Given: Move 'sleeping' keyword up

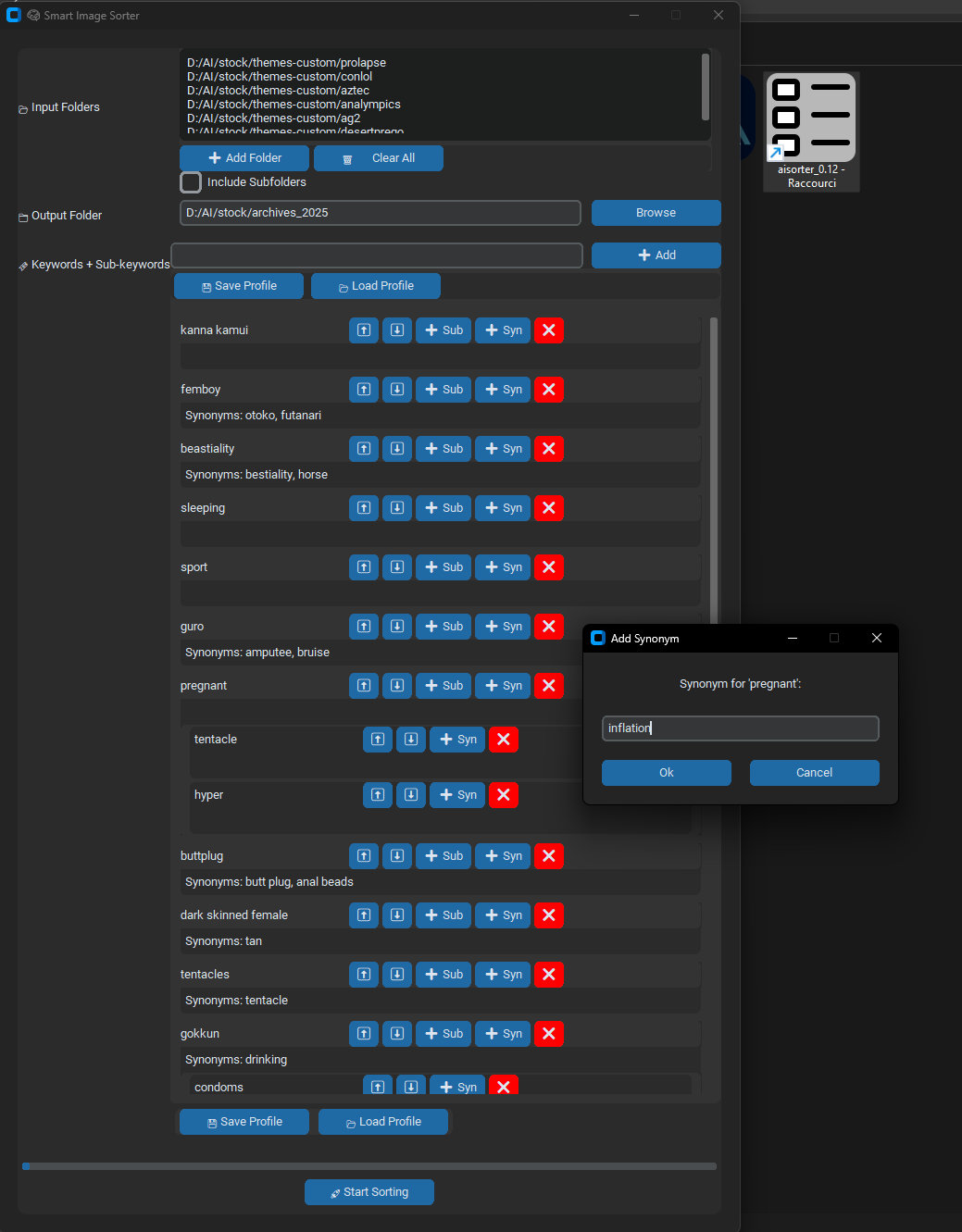Looking at the screenshot, I should 364,508.
